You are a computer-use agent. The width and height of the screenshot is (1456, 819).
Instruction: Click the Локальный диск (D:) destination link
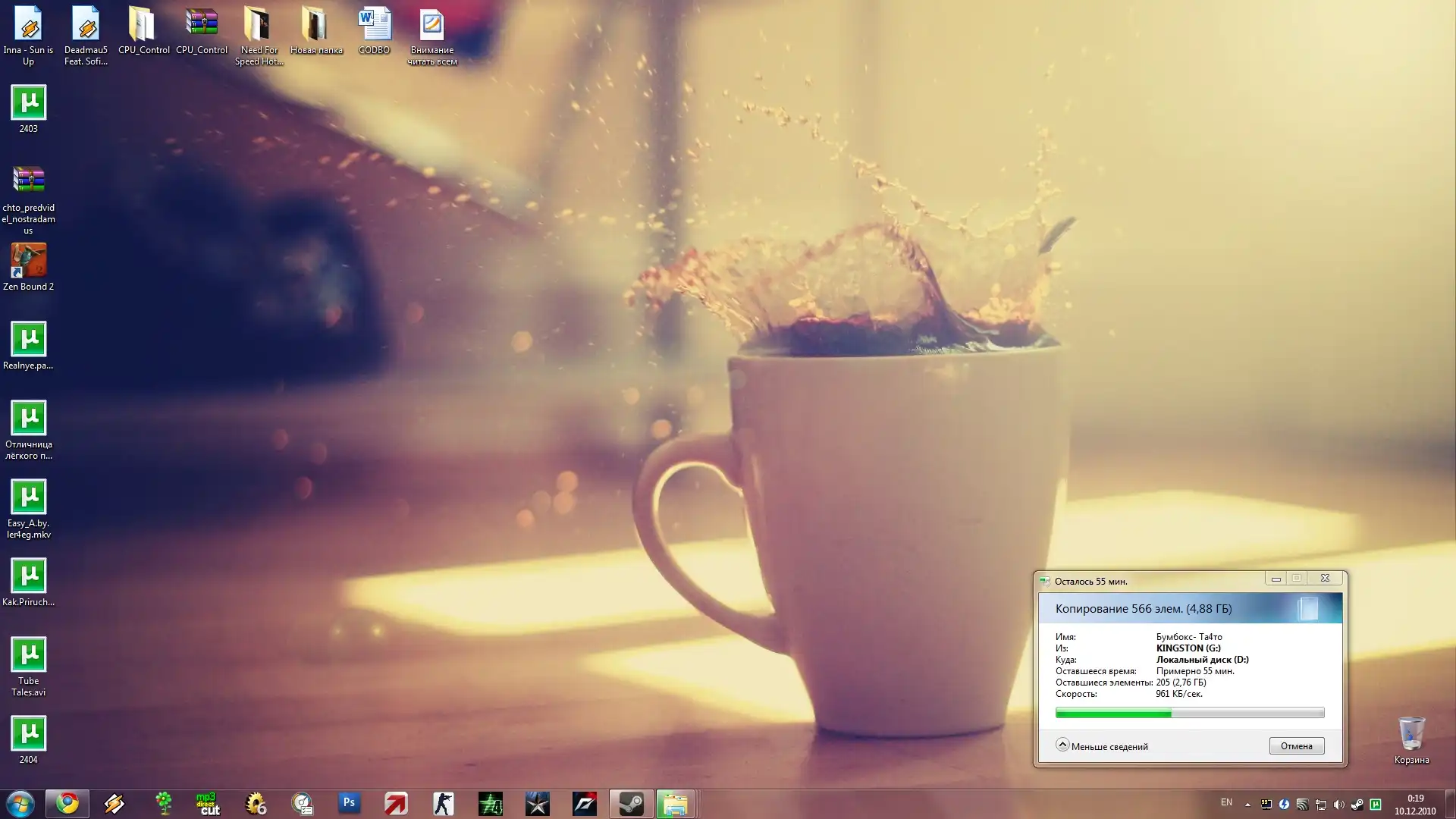point(1202,660)
